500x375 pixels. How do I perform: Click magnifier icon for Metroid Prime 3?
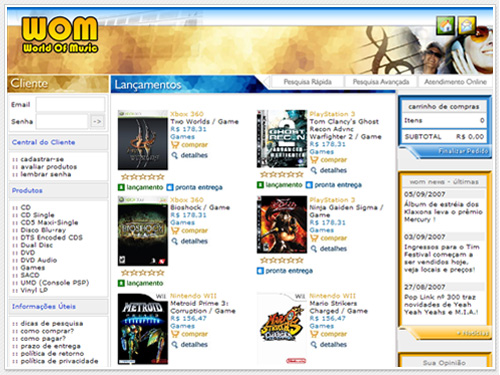[x=175, y=344]
